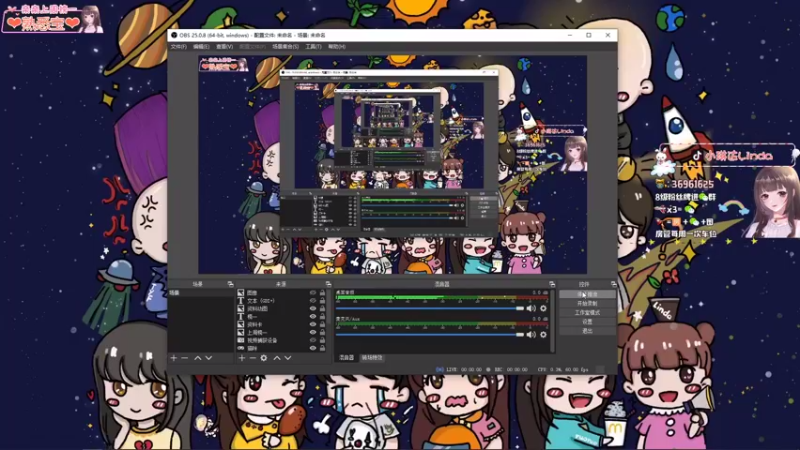Open the 麦克风/Aux gear settings
The image size is (800, 450).
[x=543, y=335]
